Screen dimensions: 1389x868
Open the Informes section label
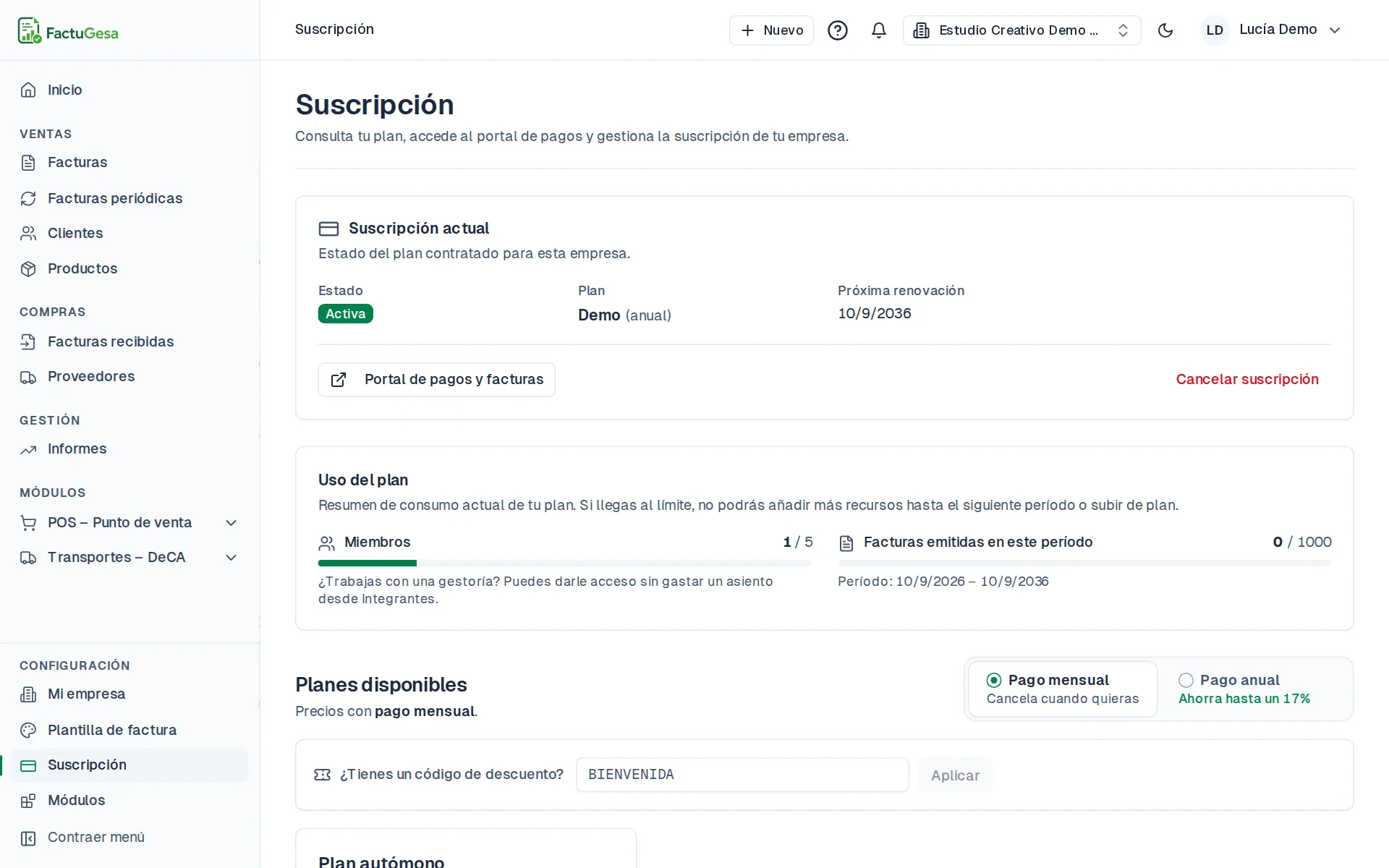coord(77,448)
